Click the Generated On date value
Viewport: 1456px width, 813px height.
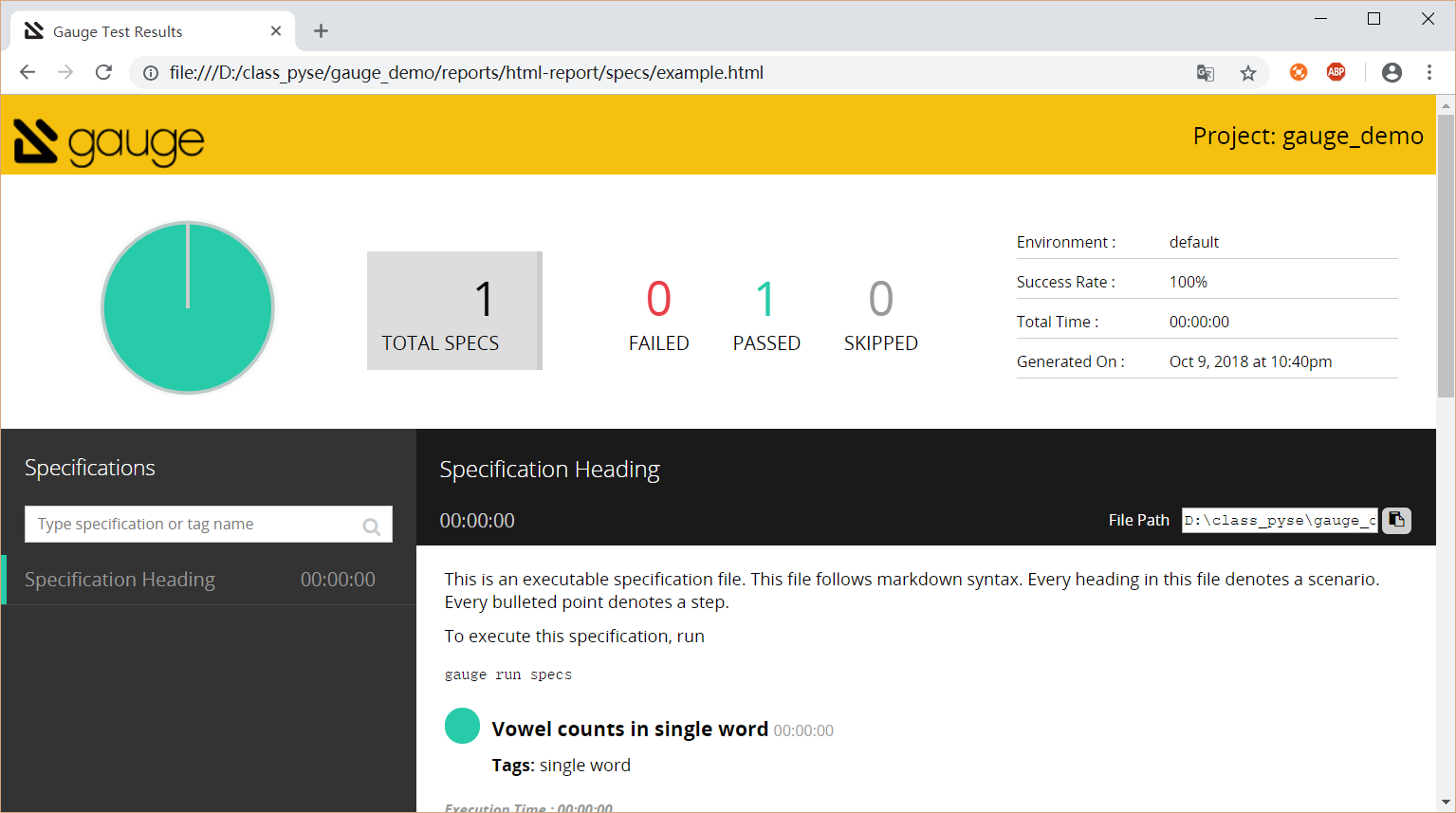[x=1250, y=361]
